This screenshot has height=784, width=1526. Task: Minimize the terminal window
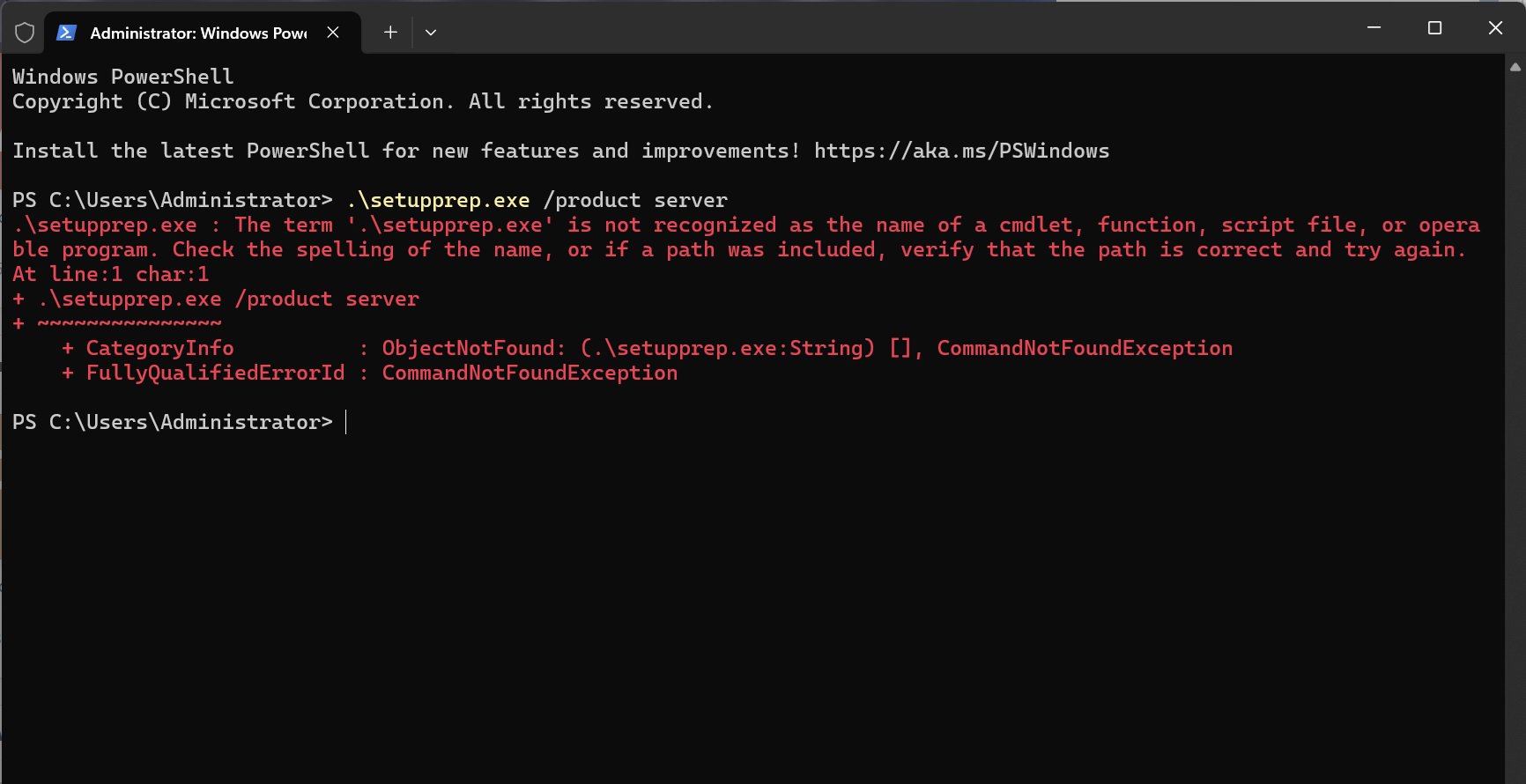(x=1374, y=28)
